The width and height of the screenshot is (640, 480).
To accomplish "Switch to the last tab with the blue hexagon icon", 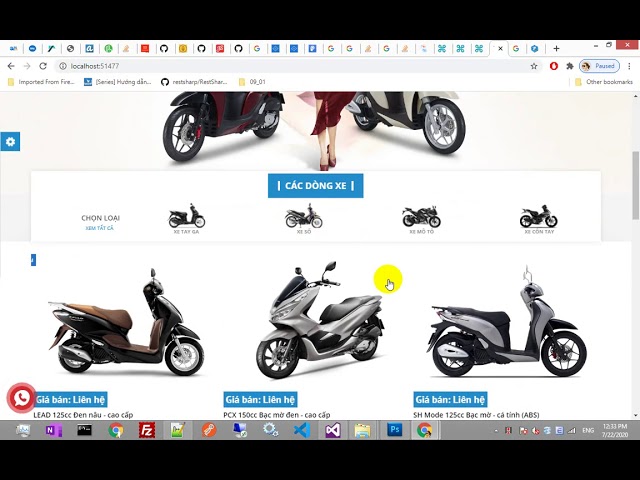I will (535, 49).
